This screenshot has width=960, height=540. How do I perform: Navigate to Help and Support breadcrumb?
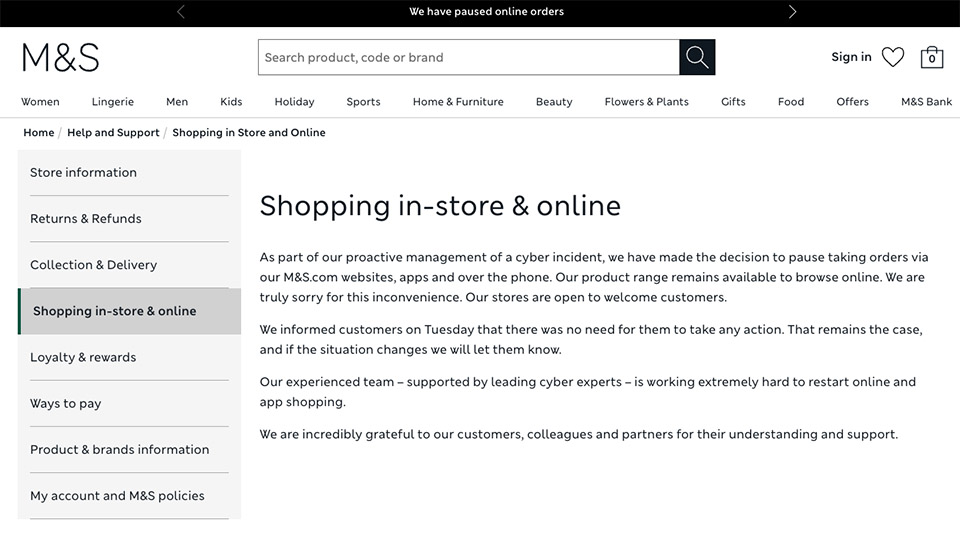113,132
